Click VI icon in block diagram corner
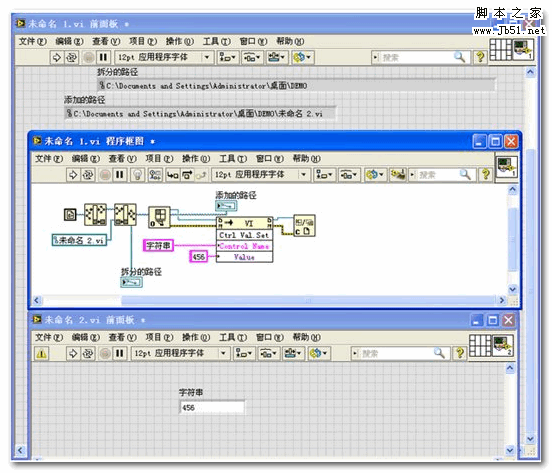This screenshot has height=473, width=552. pos(506,168)
